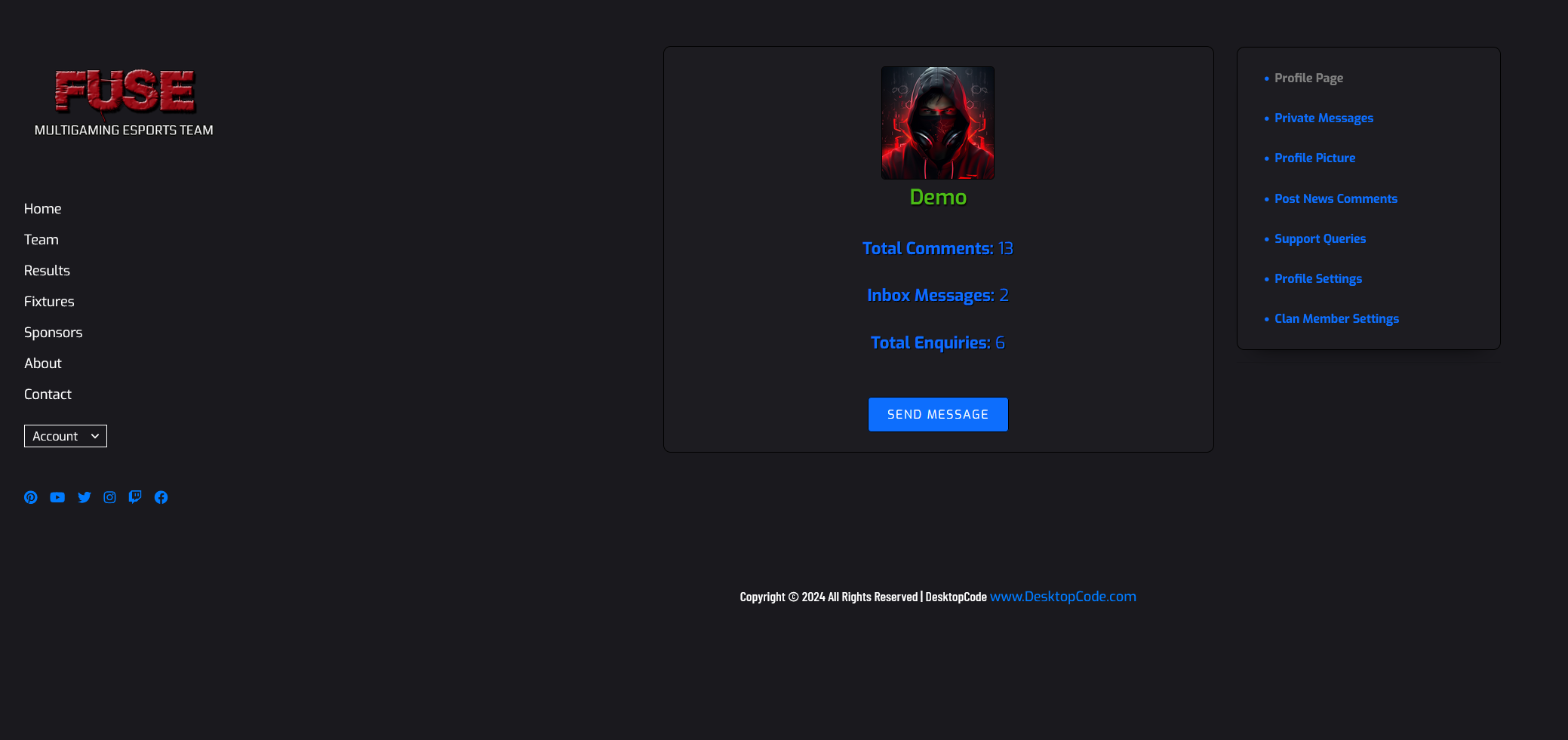Go to the Home page
Image resolution: width=1568 pixels, height=740 pixels.
click(x=42, y=209)
